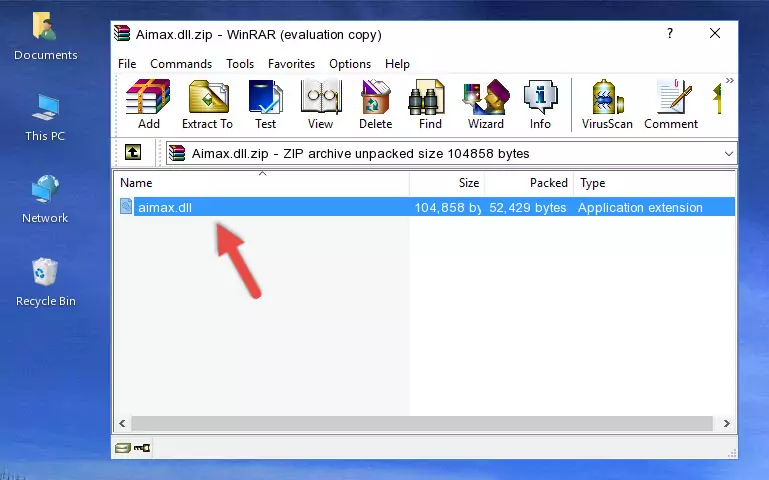Viewport: 769px width, 480px height.
Task: Expand the toolbar overflow chevron
Action: [729, 81]
